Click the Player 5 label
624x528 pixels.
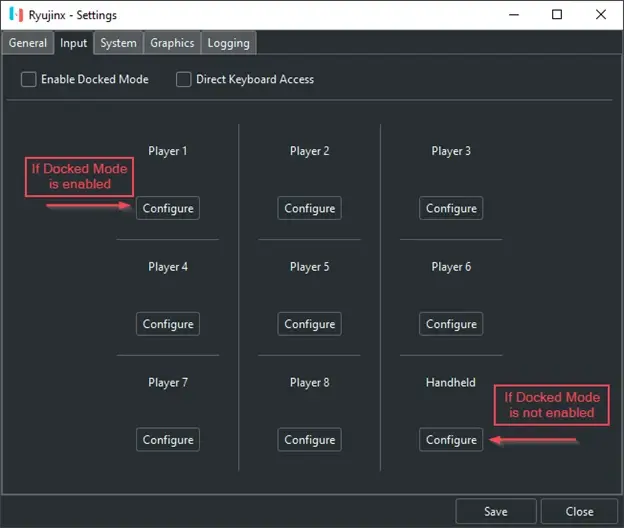(x=310, y=267)
